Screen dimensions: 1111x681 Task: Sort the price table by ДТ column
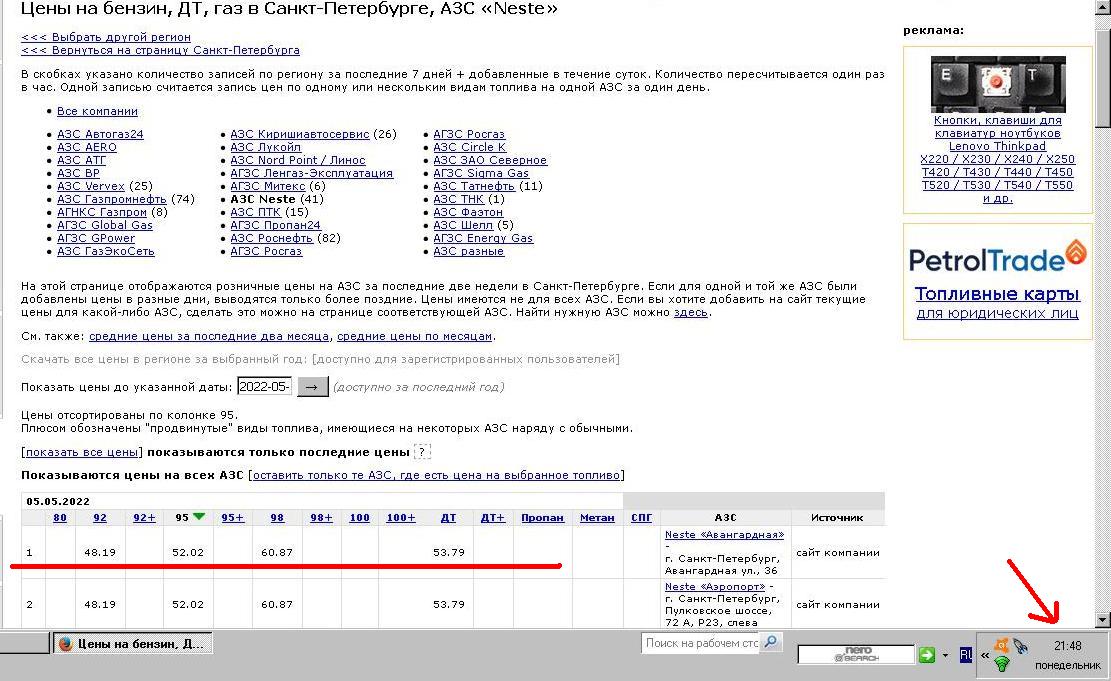[x=448, y=518]
